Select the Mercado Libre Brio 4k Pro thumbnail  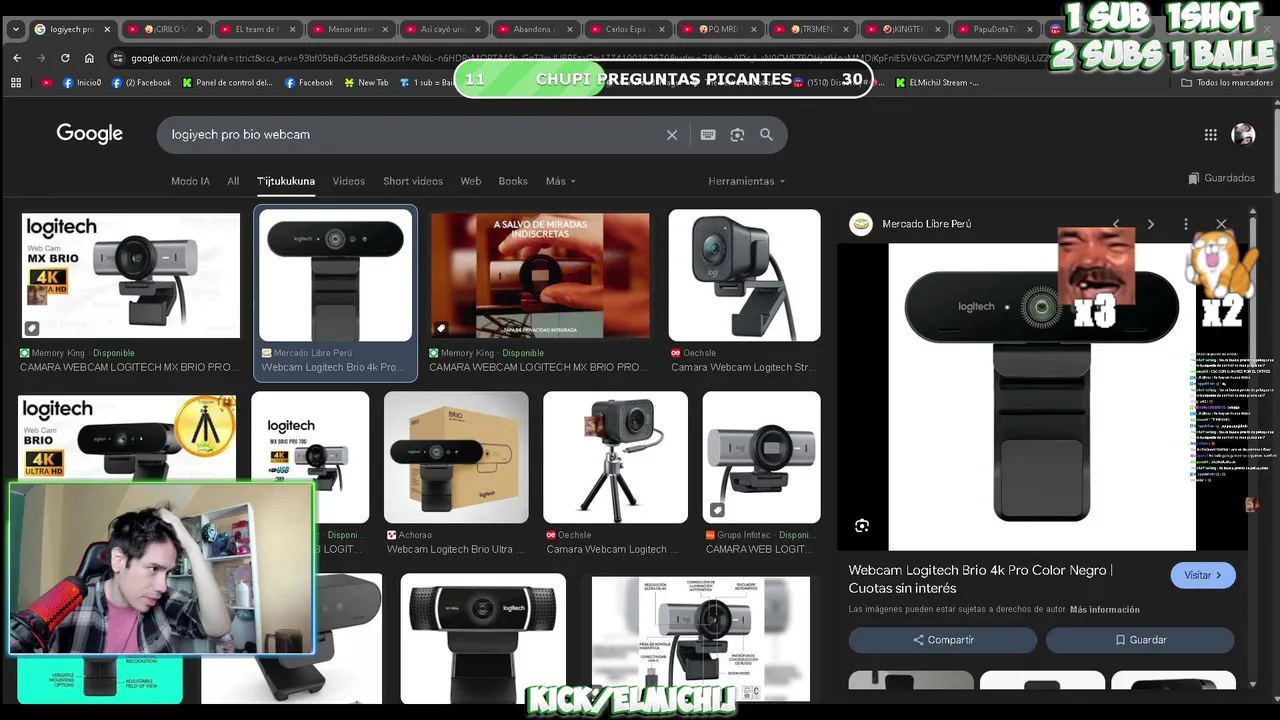point(336,275)
